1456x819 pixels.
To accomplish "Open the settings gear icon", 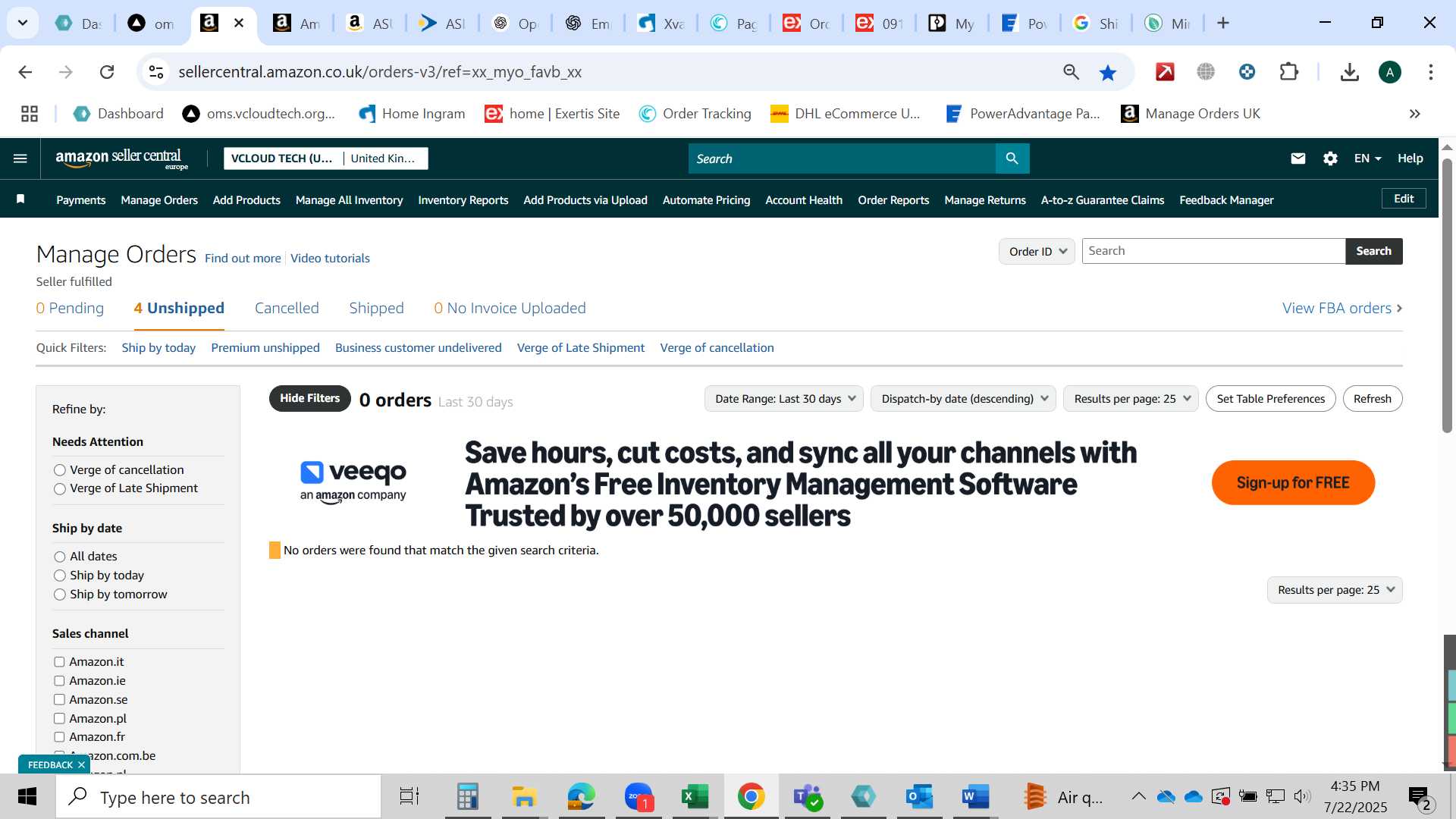I will click(1330, 158).
